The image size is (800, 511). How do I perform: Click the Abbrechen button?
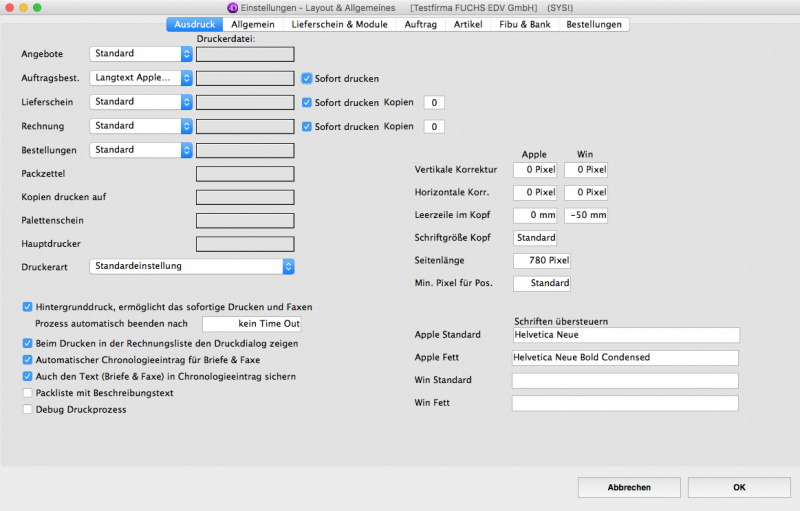pyautogui.click(x=629, y=487)
